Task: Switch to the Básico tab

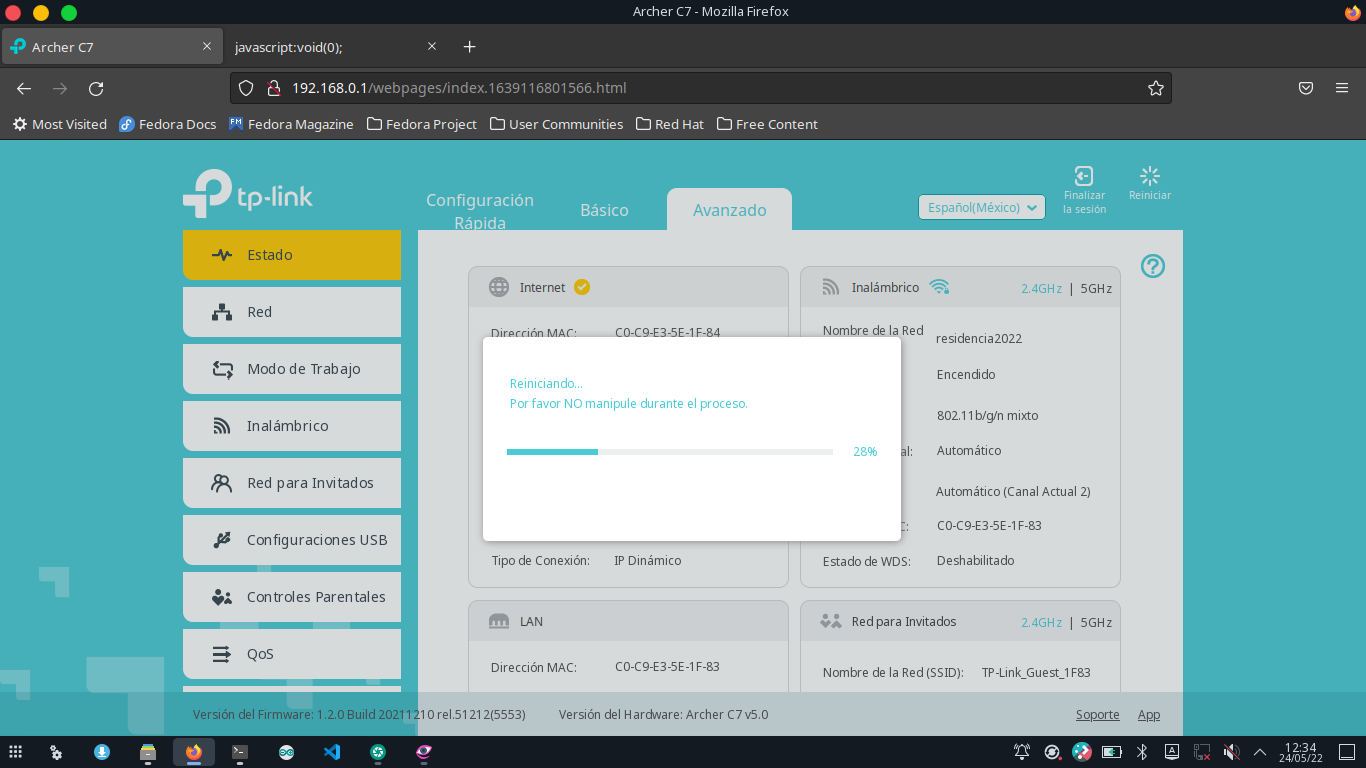Action: 604,210
